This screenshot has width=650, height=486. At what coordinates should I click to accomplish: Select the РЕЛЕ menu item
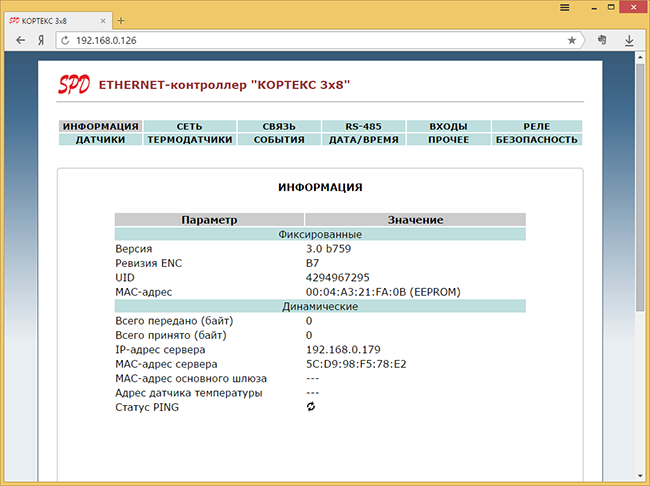(x=536, y=127)
